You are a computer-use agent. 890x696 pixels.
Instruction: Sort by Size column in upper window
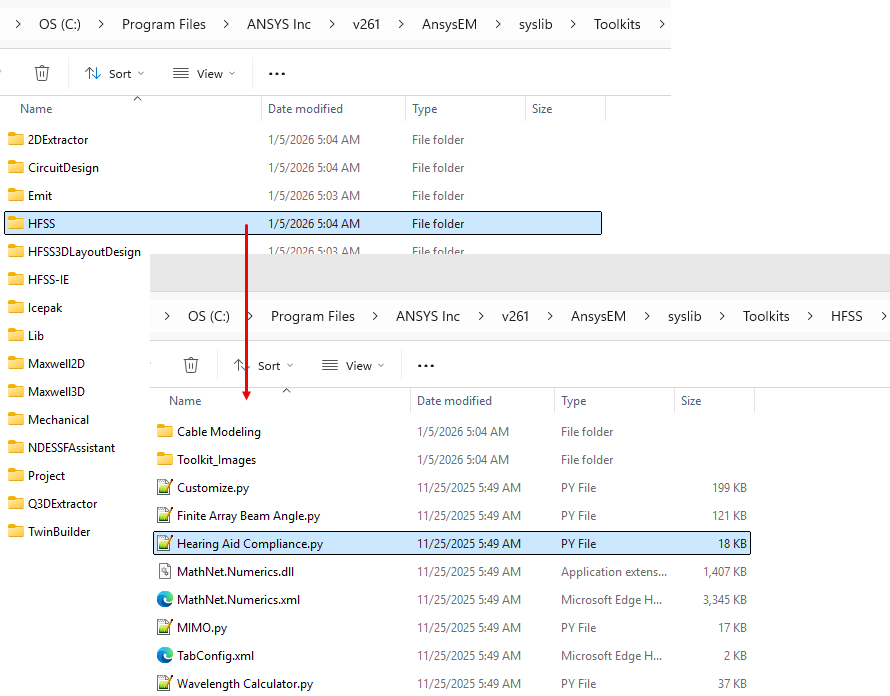point(542,108)
